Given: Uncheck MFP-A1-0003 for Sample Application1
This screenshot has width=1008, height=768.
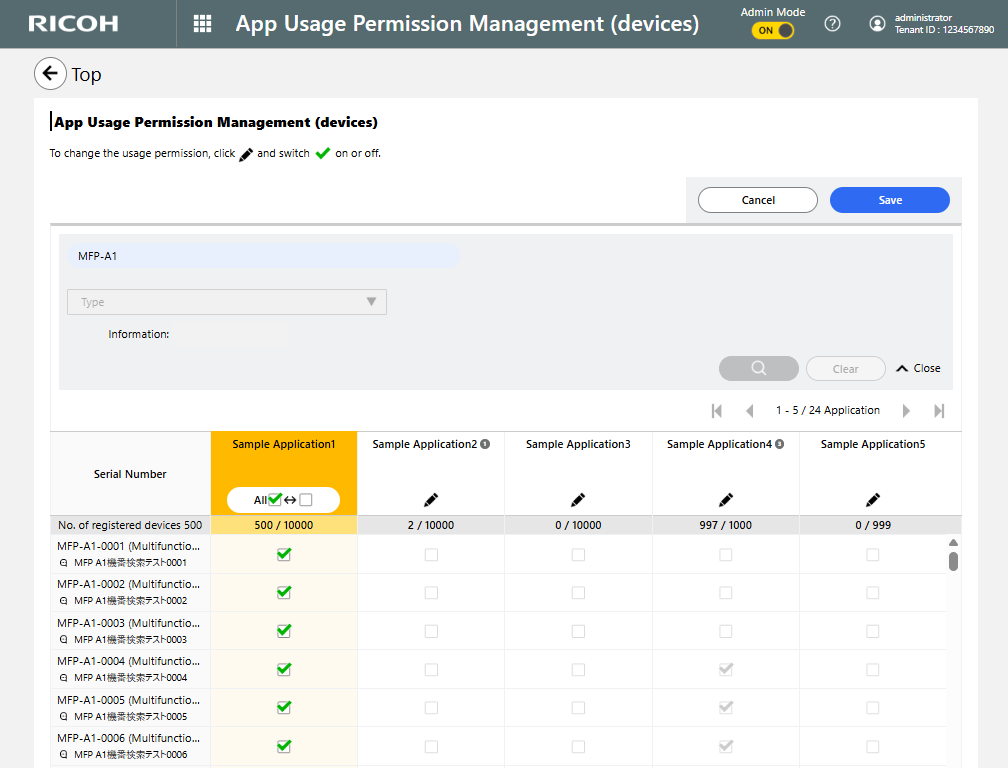Looking at the screenshot, I should tap(284, 631).
